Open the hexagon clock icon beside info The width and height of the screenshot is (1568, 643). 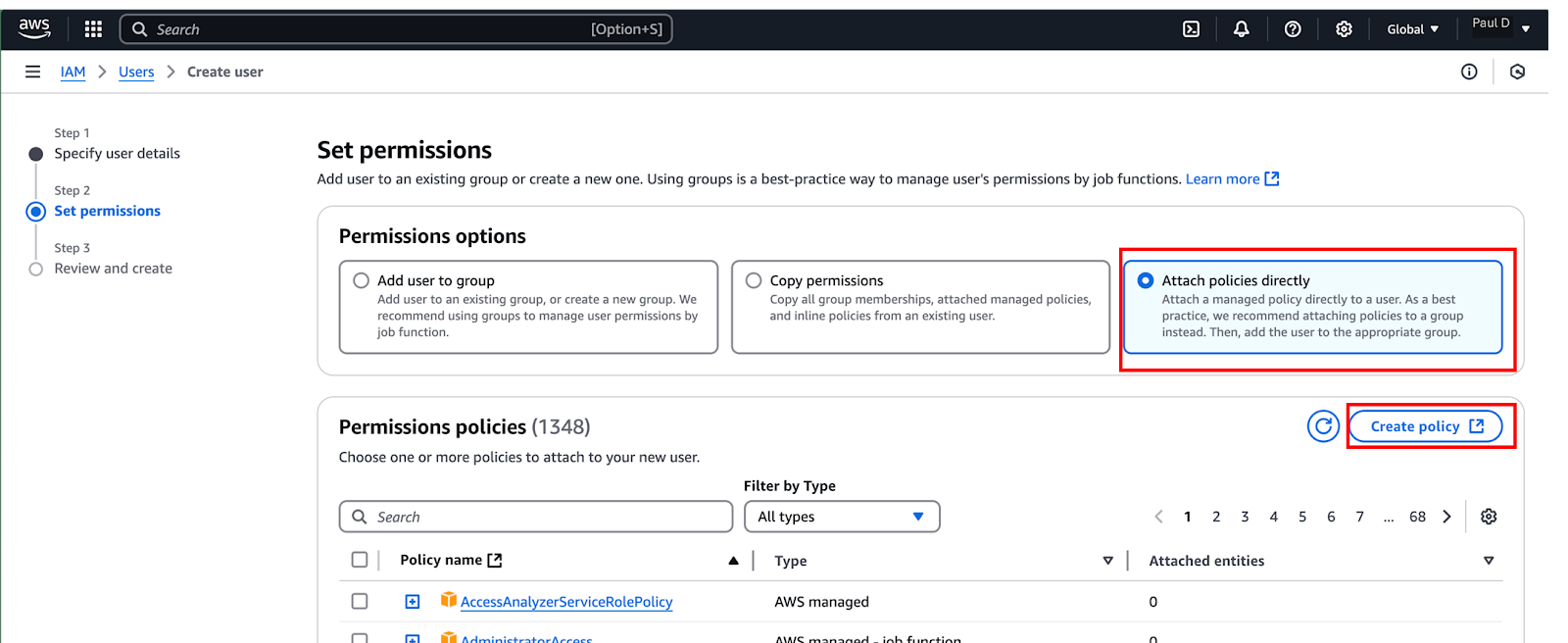pos(1517,72)
